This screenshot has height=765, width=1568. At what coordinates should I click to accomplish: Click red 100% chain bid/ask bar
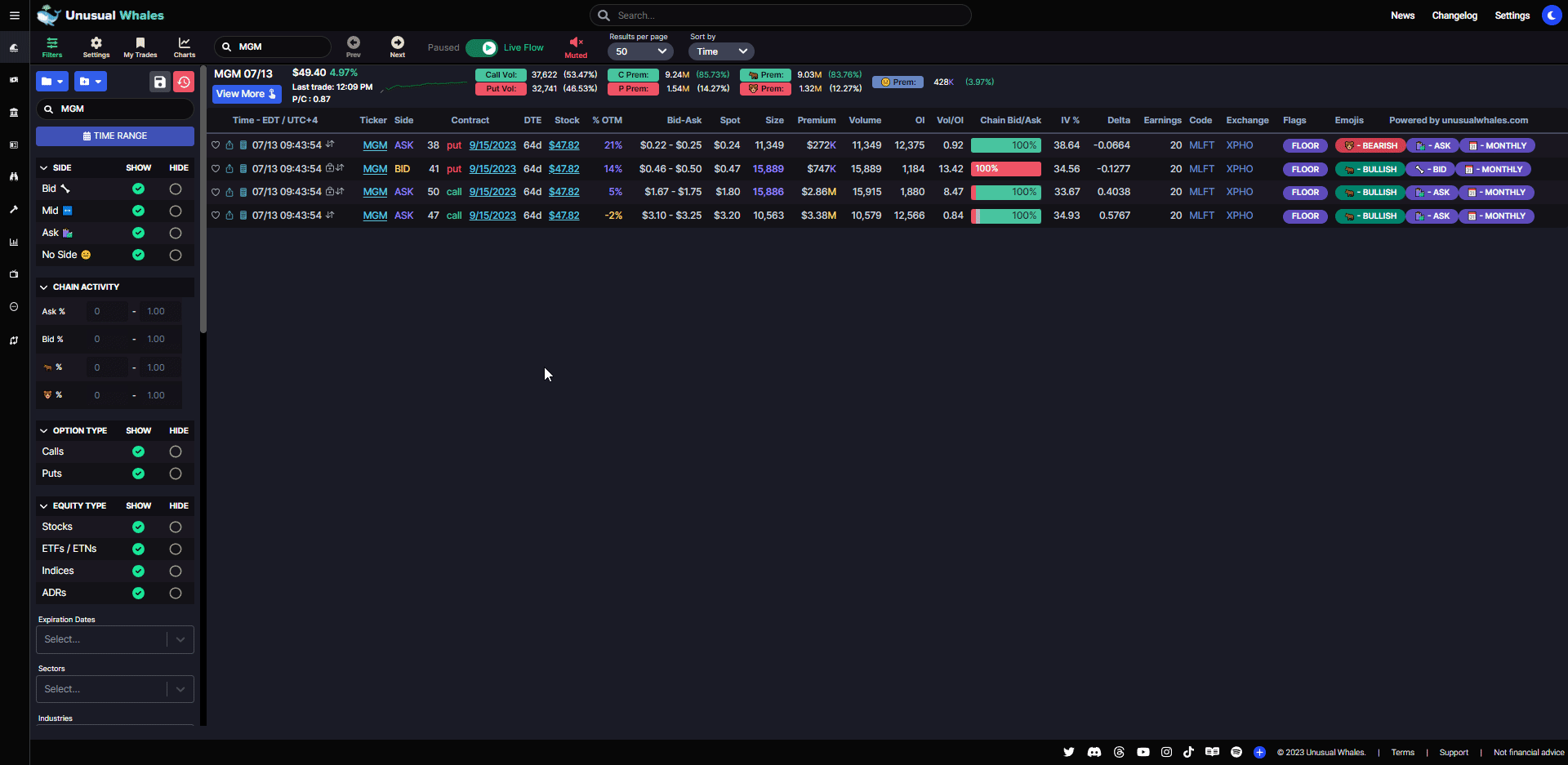coord(1006,169)
